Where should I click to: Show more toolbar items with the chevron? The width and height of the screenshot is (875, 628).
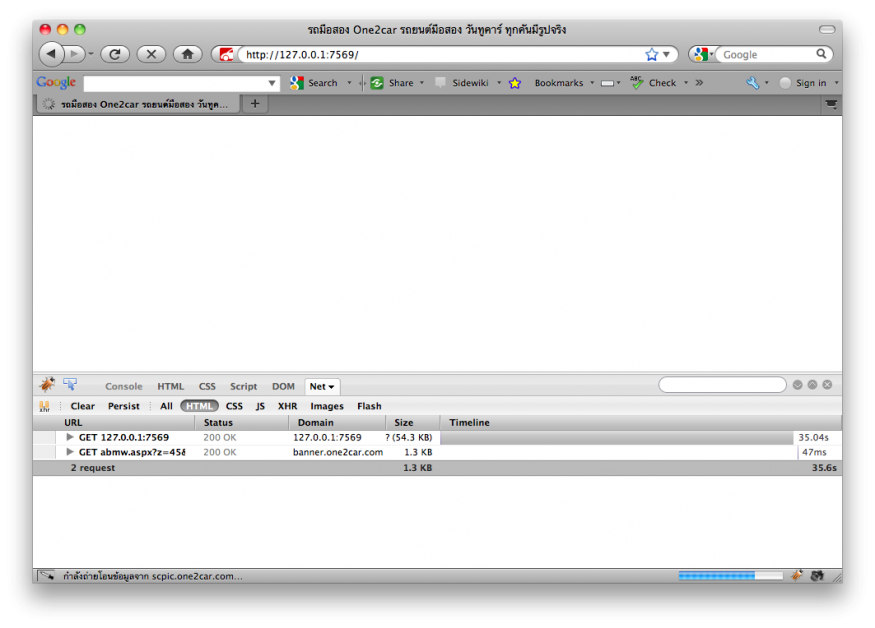(x=699, y=83)
